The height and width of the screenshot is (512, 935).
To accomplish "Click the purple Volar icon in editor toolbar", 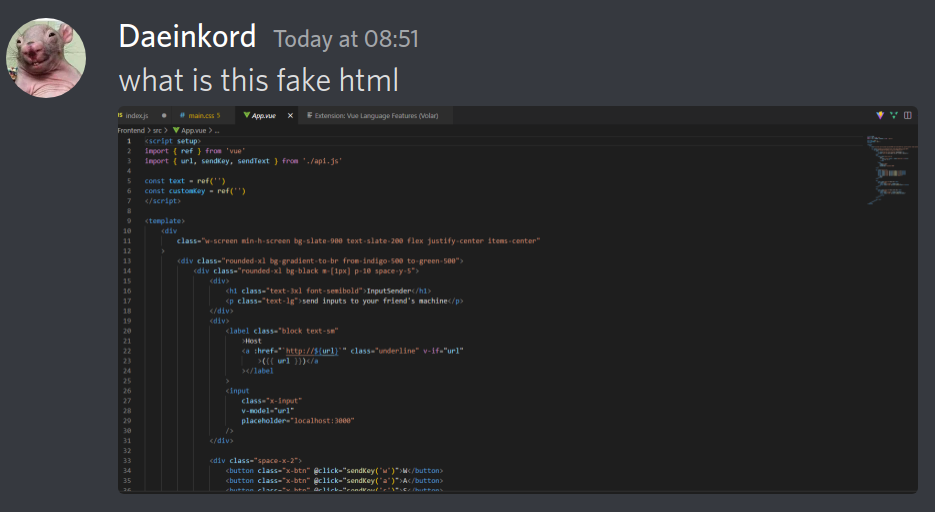I will [x=880, y=115].
